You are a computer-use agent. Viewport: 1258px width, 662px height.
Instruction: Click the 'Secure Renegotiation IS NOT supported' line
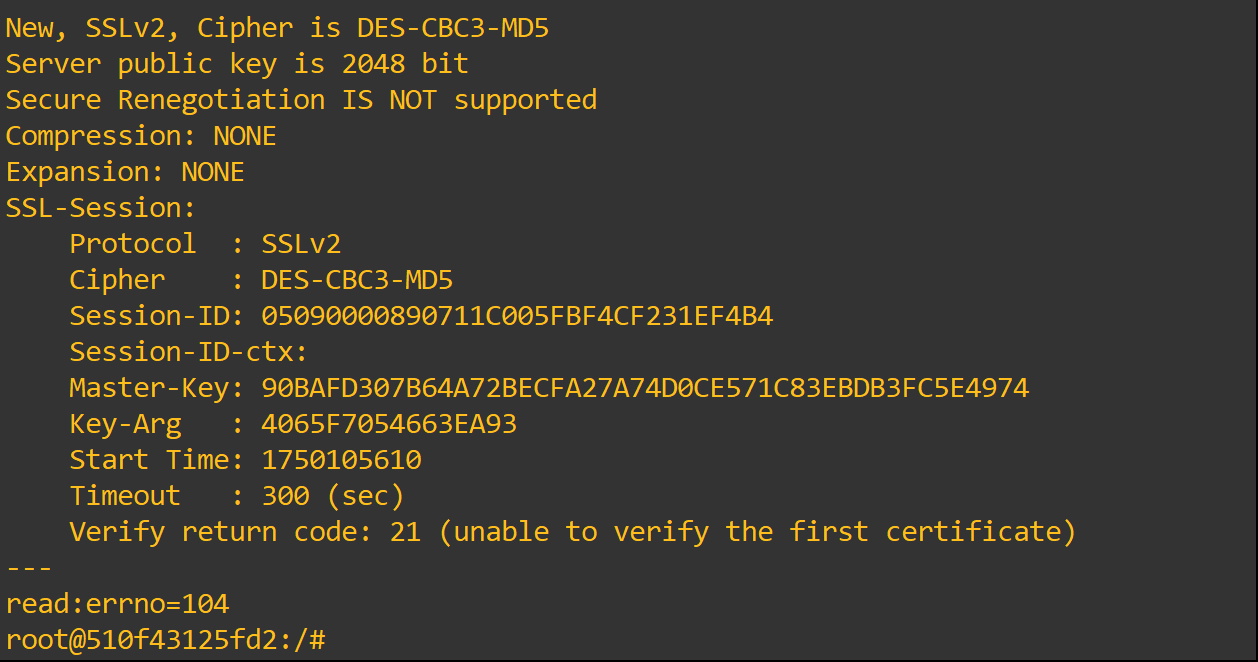(x=301, y=100)
